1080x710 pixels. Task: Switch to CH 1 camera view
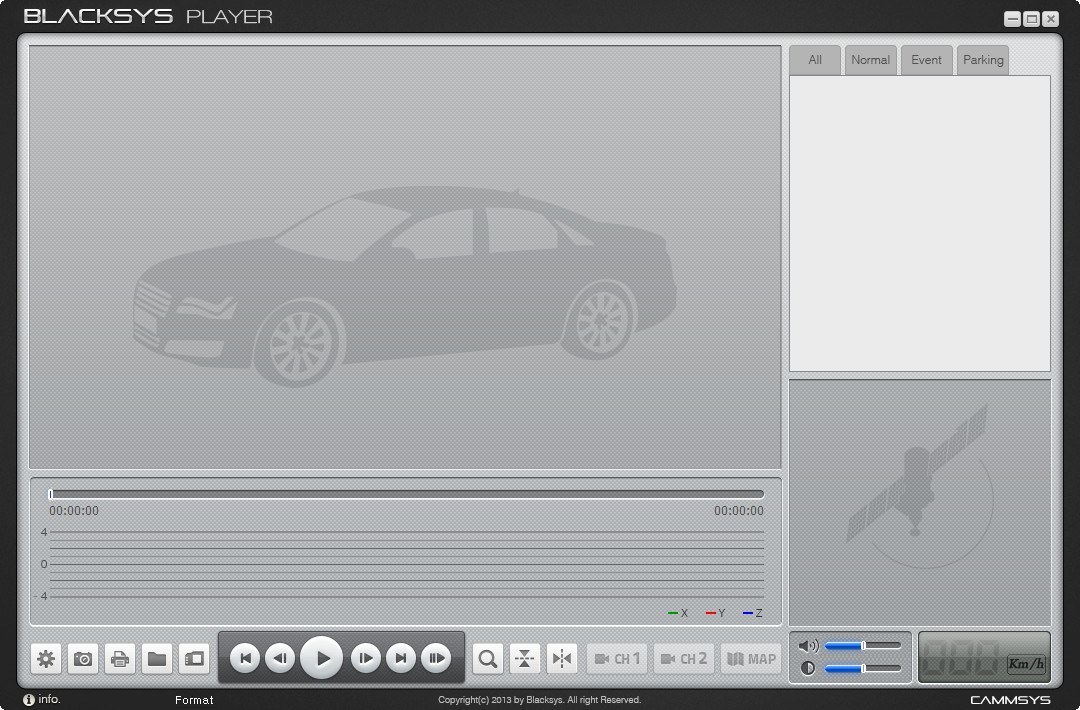[x=617, y=659]
